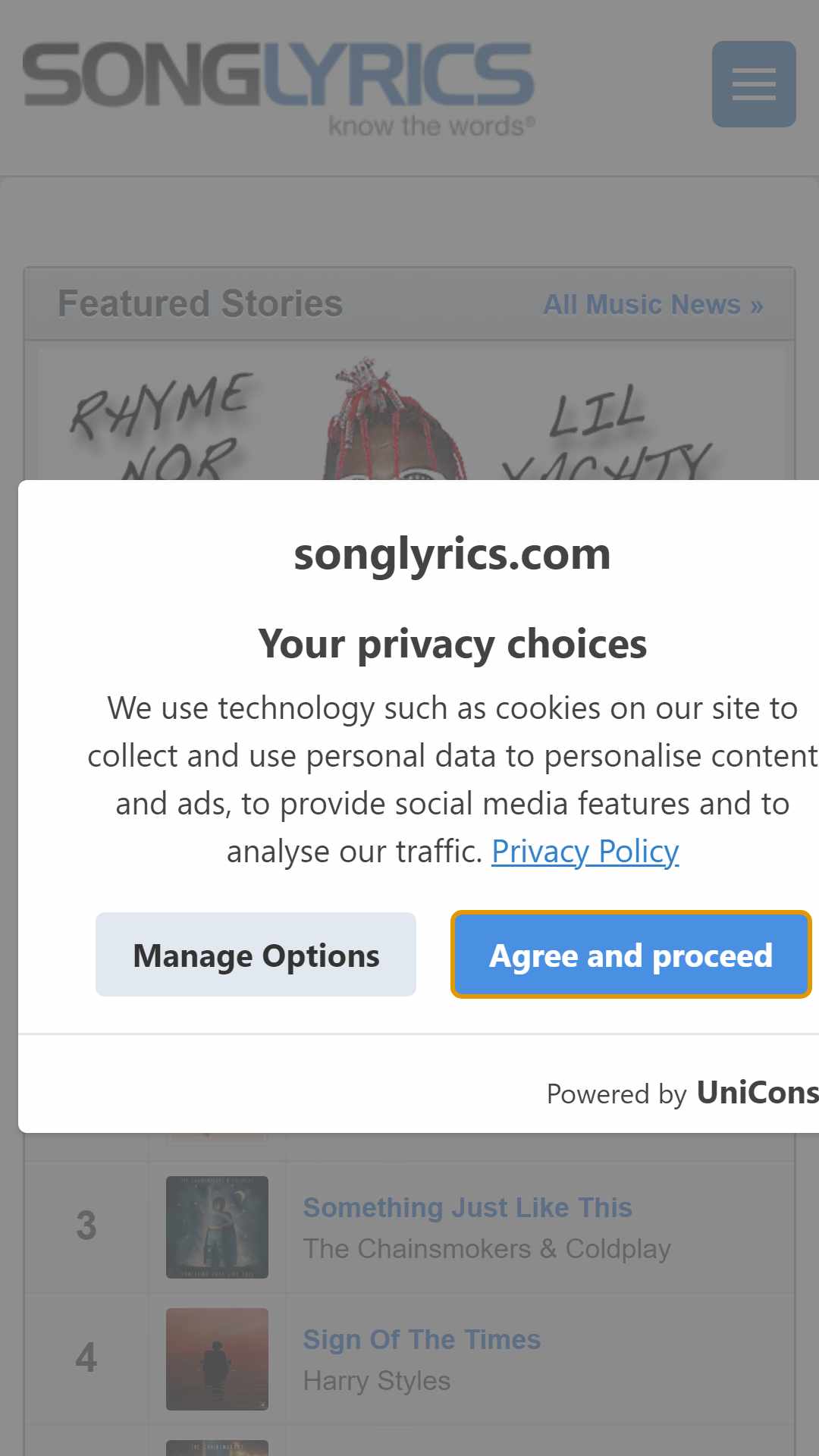Click the partially visible fifth album thumbnail
Viewport: 819px width, 1456px height.
coord(217,1448)
